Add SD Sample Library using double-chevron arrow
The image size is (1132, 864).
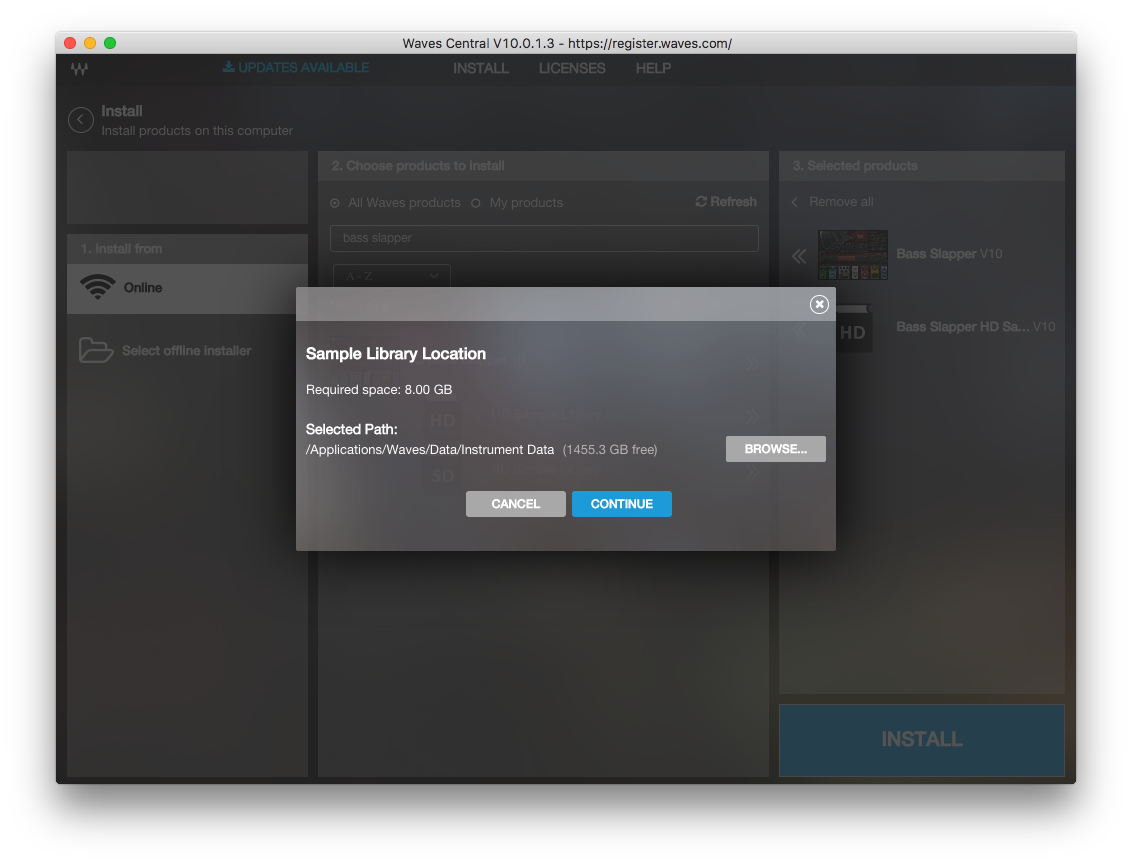[753, 472]
